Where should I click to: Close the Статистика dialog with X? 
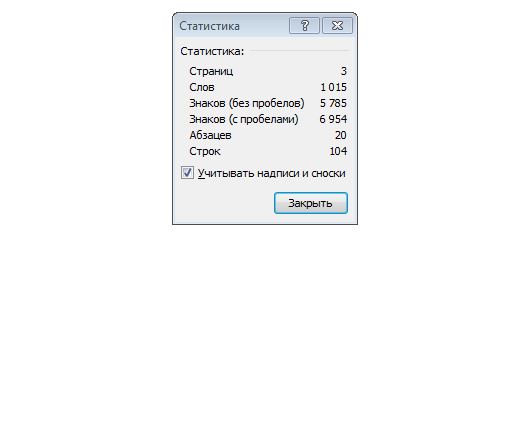[337, 25]
